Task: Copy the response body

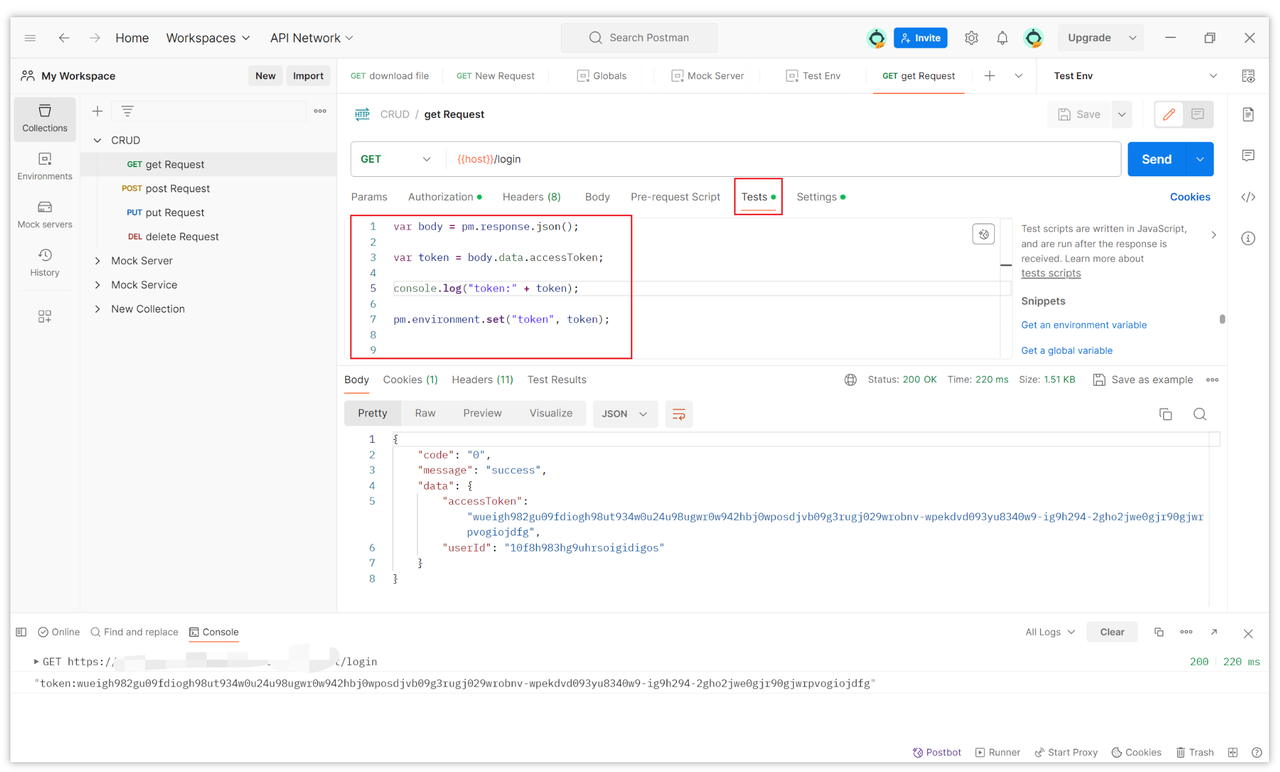Action: pyautogui.click(x=1165, y=414)
